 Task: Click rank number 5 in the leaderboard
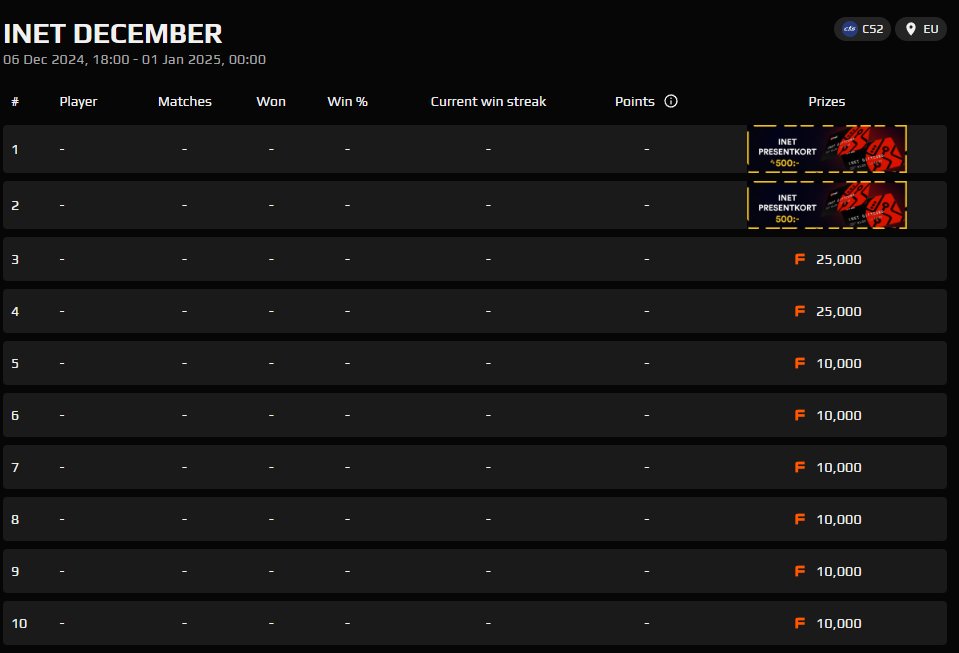15,363
